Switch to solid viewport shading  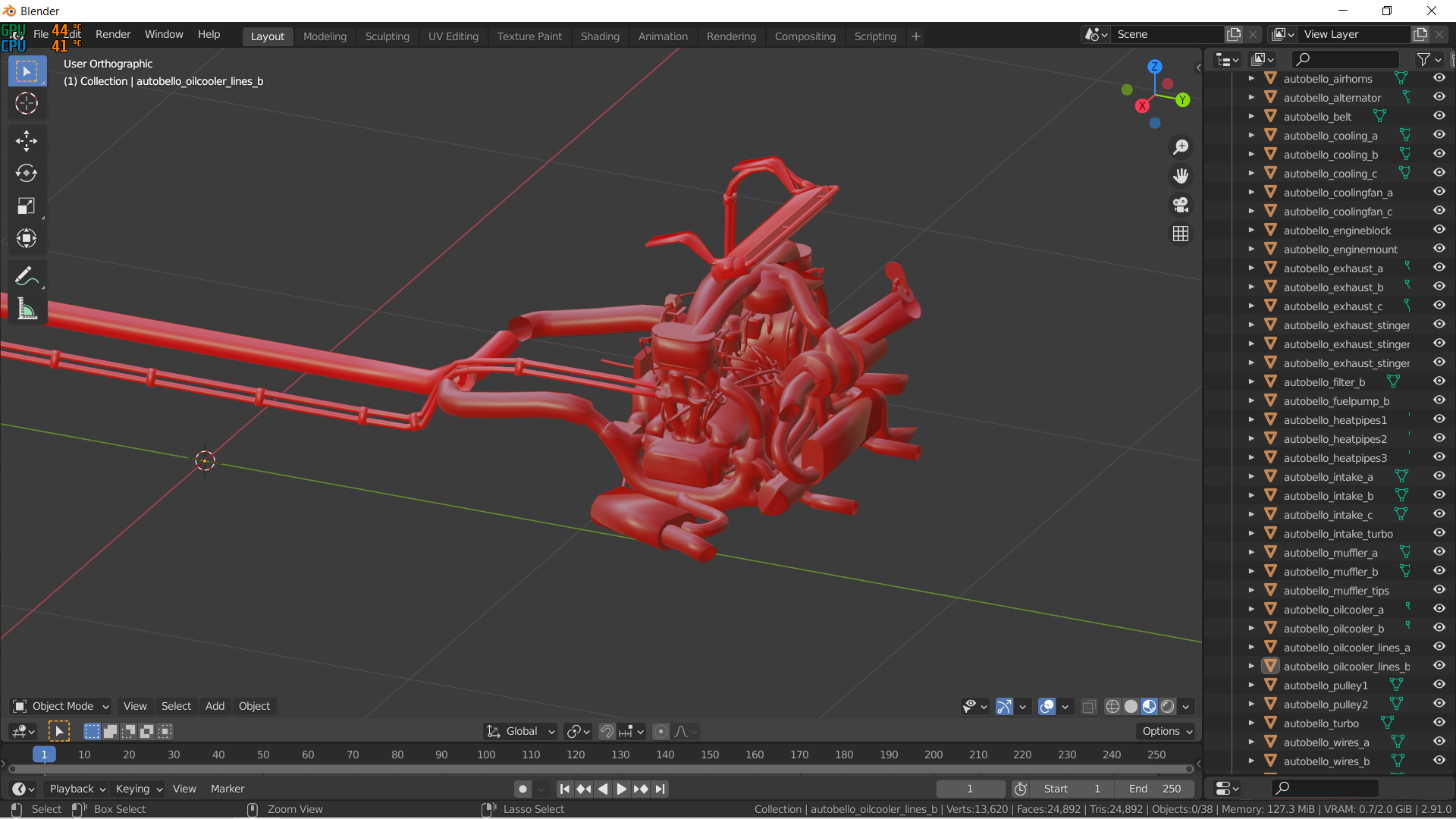tap(1131, 706)
